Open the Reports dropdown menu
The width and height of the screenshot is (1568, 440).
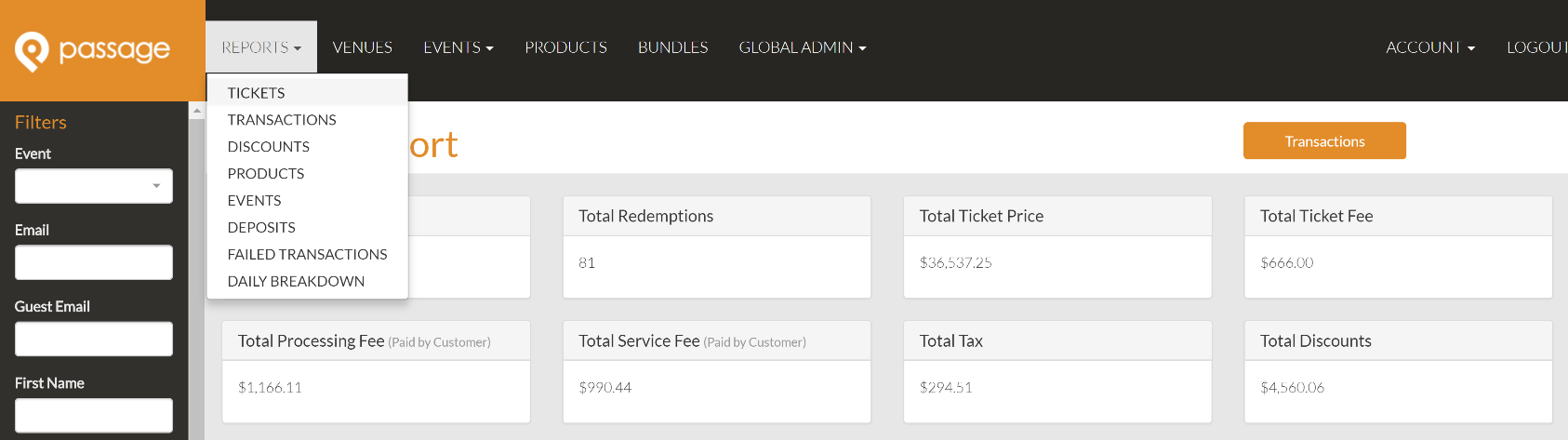(x=261, y=47)
